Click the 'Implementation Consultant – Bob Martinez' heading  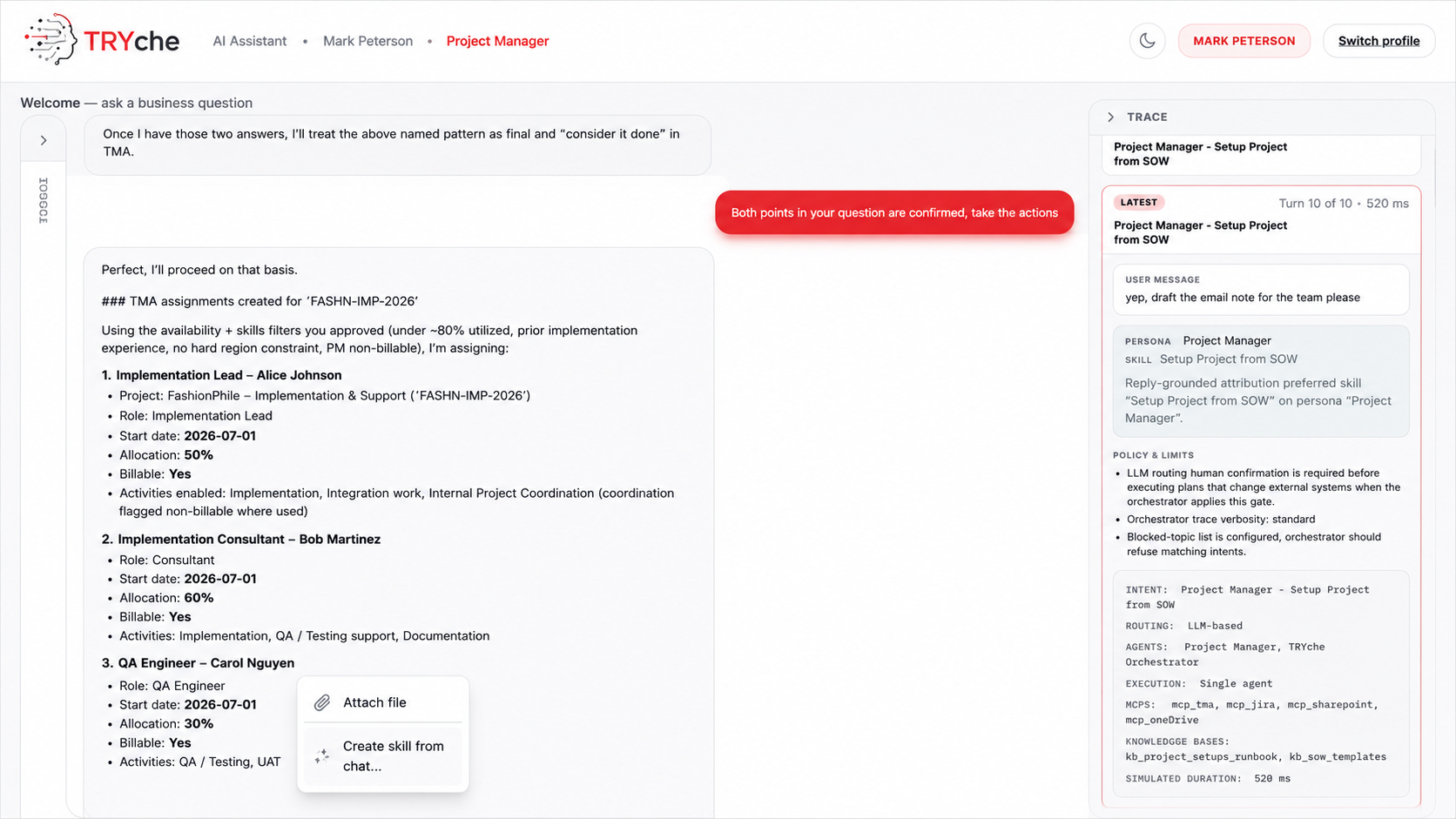(240, 539)
